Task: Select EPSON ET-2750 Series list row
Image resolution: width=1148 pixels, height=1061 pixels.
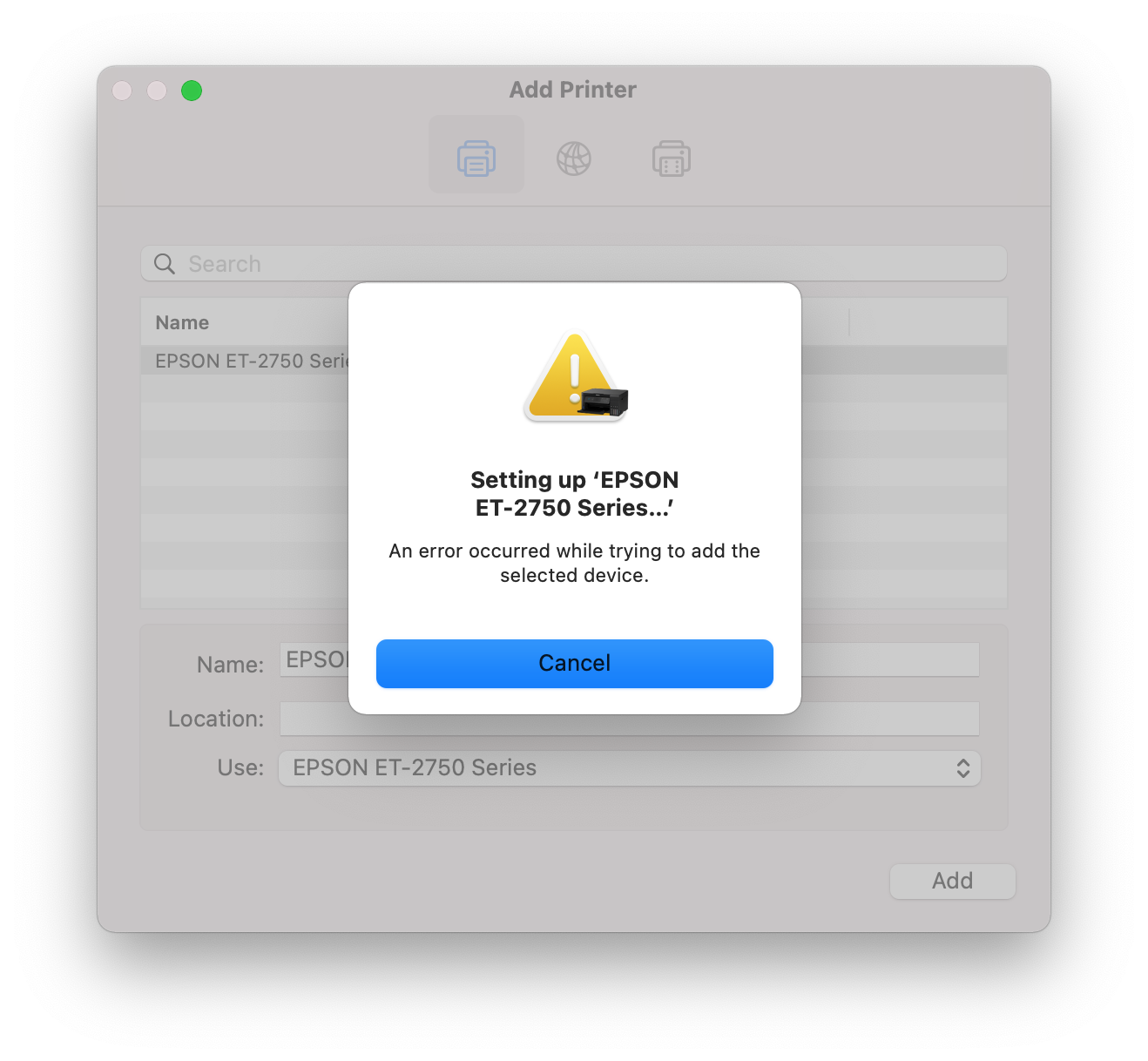Action: point(574,361)
